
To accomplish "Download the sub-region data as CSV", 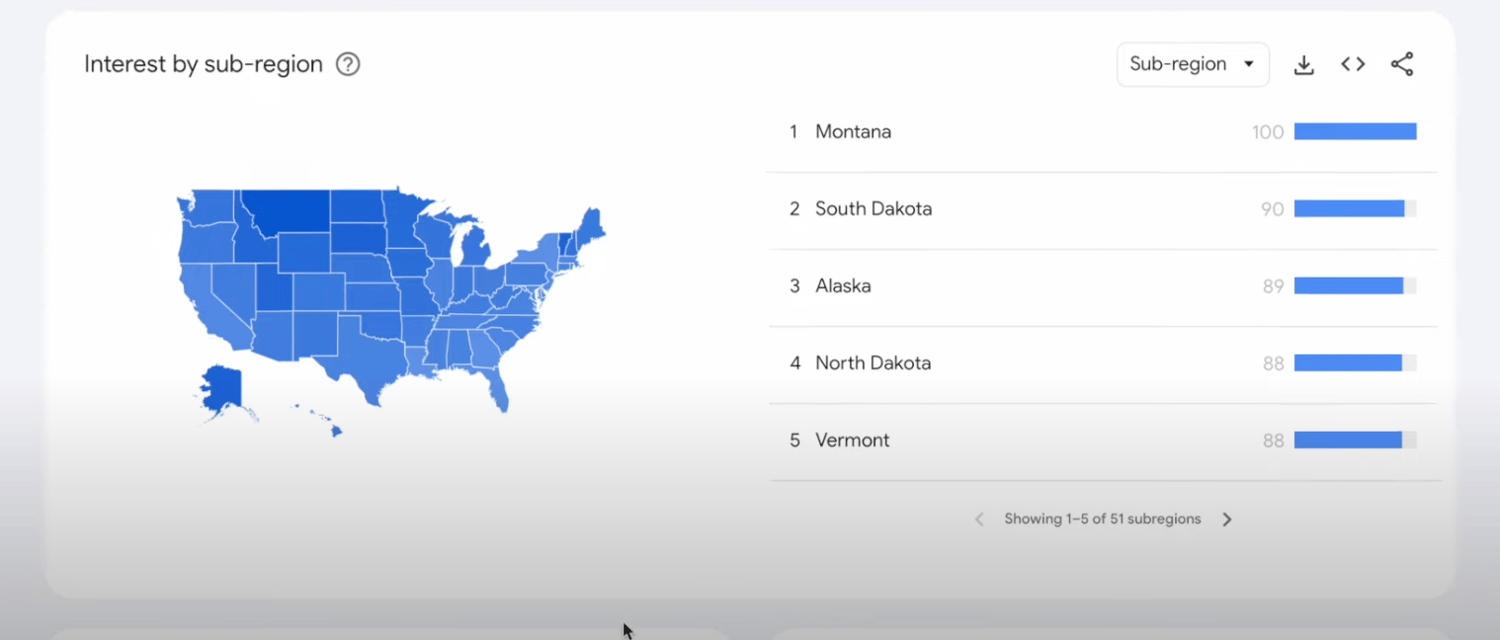I will tap(1304, 63).
